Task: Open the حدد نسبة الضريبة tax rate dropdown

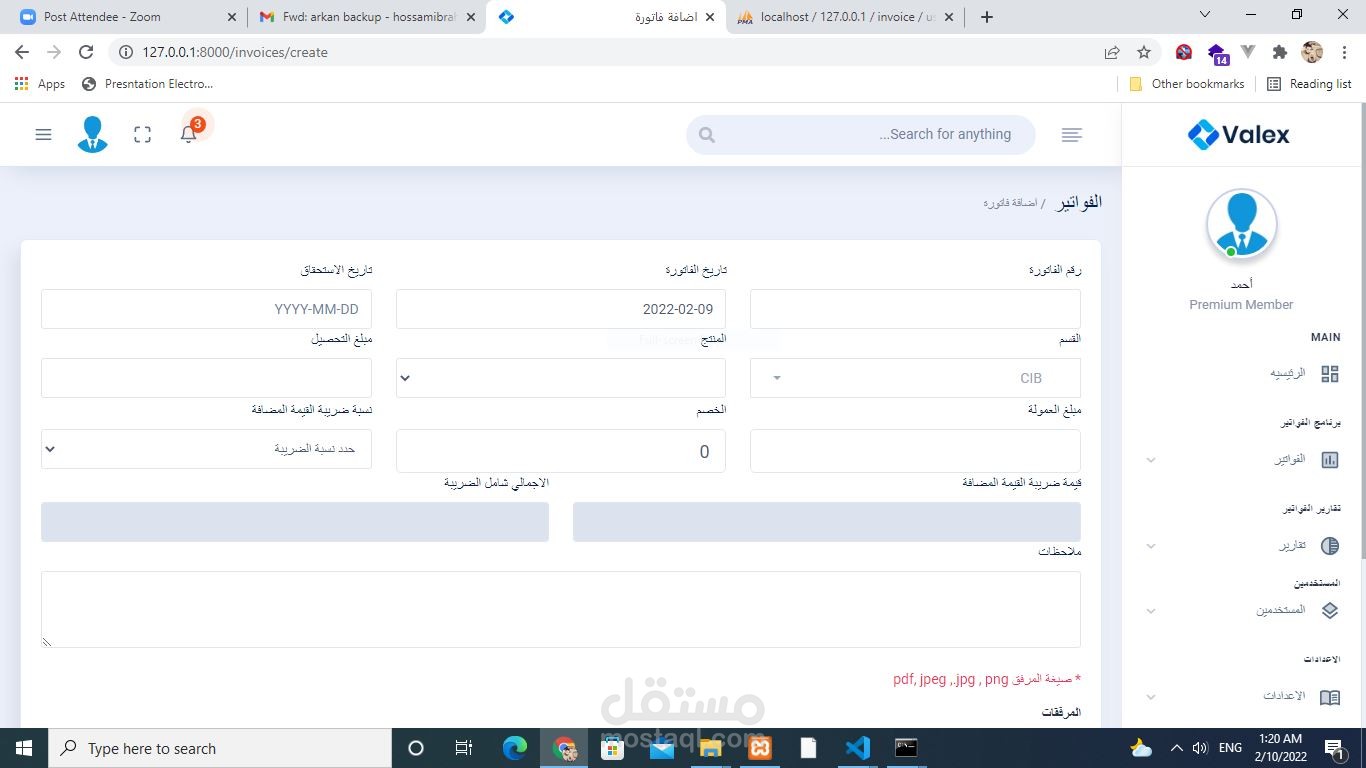Action: 206,449
